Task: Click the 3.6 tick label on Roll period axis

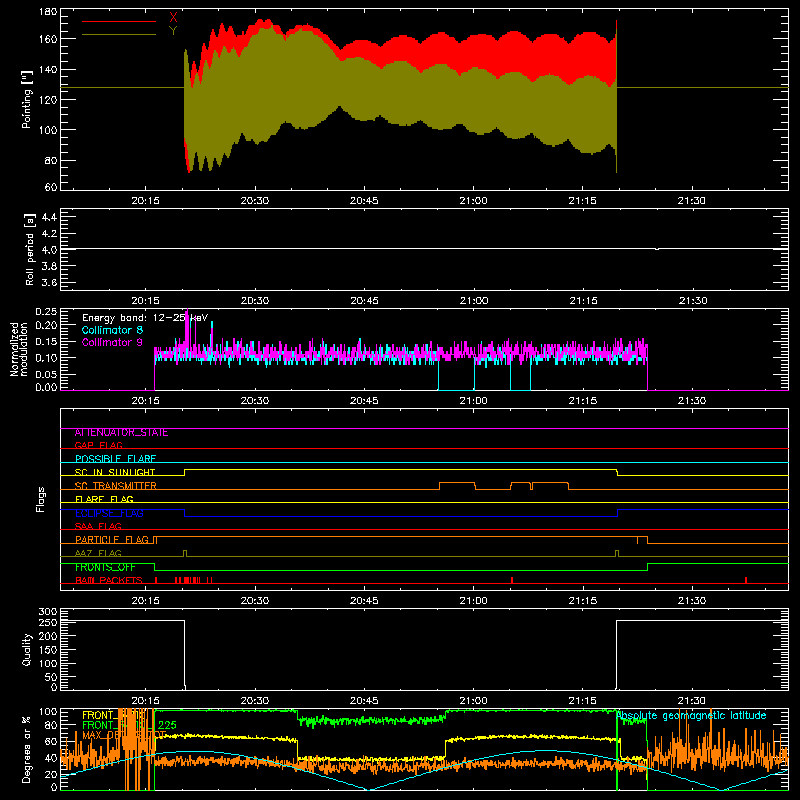Action: [49, 282]
